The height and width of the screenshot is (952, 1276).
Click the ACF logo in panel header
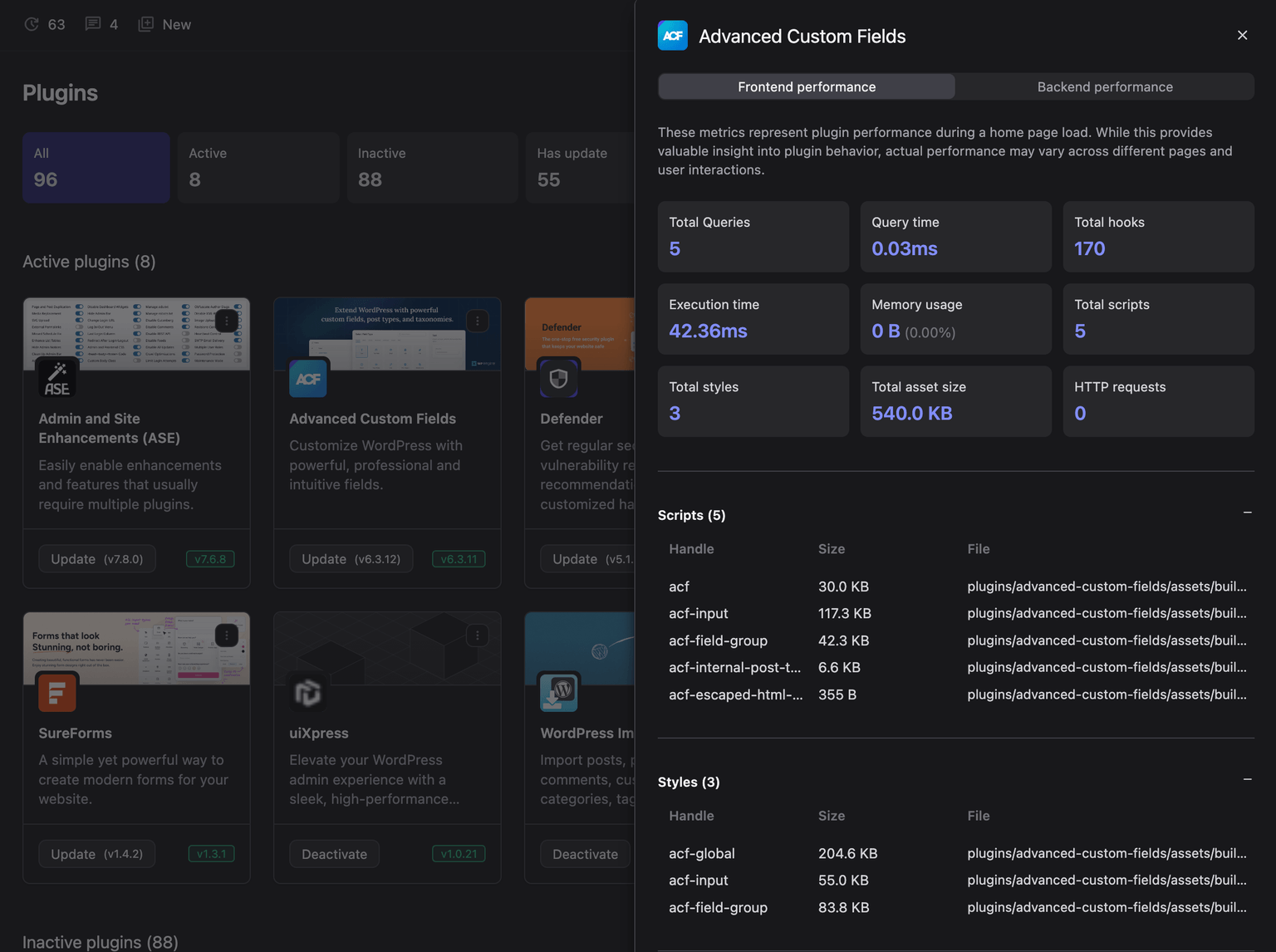(x=672, y=36)
